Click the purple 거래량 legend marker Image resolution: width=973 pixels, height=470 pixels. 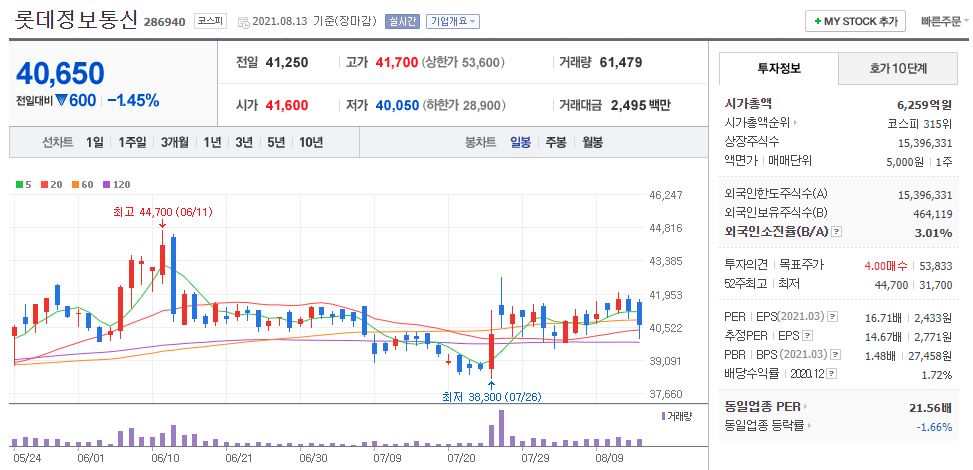point(663,415)
